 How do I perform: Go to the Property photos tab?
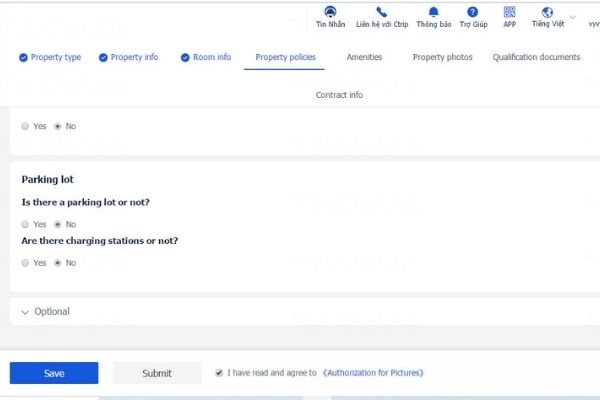(442, 58)
